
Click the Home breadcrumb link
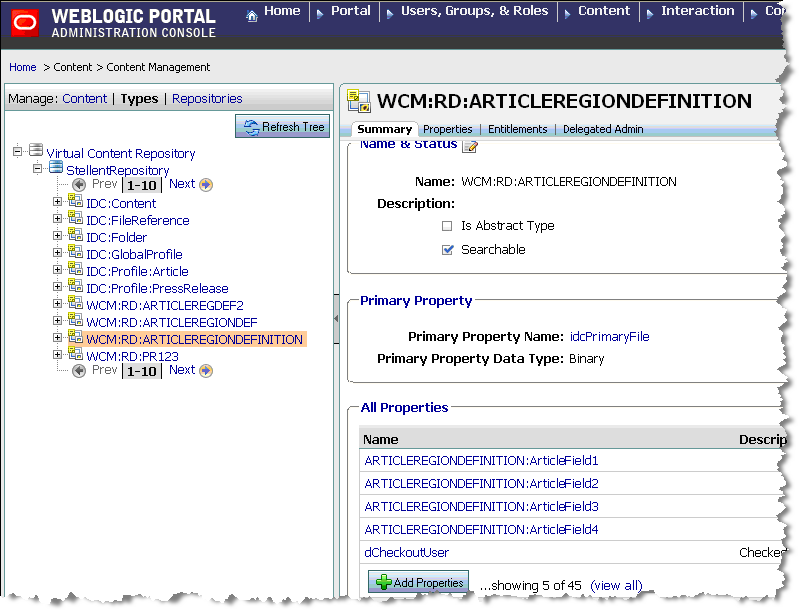pyautogui.click(x=22, y=67)
